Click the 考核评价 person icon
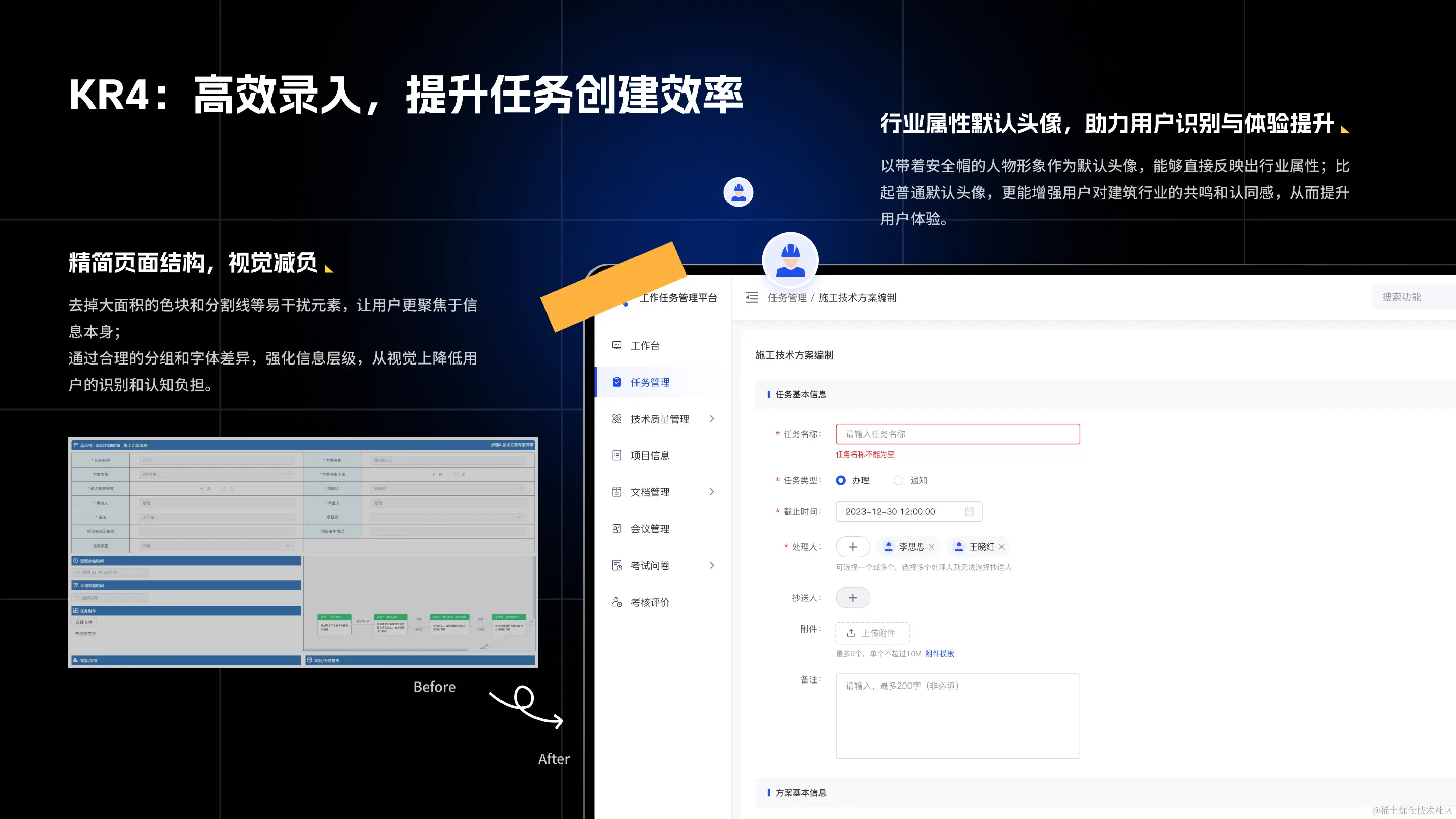Viewport: 1456px width, 819px height. [x=617, y=602]
